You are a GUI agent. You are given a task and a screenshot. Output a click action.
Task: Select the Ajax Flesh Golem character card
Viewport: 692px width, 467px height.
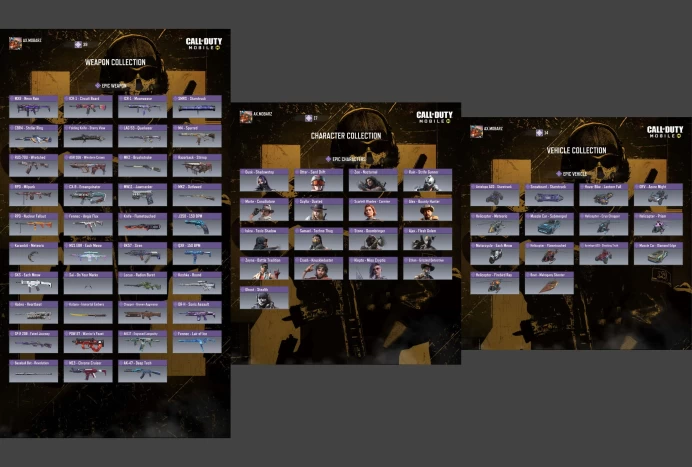(428, 239)
